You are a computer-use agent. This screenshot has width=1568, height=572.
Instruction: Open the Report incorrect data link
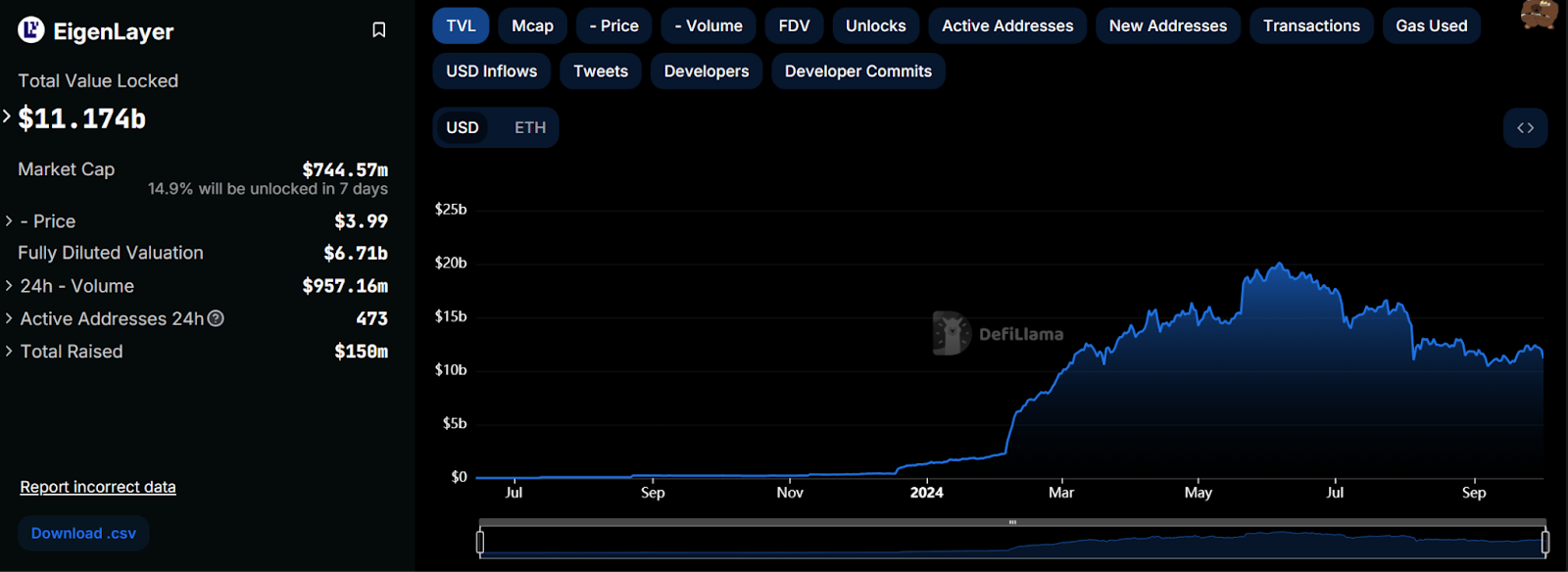[98, 487]
